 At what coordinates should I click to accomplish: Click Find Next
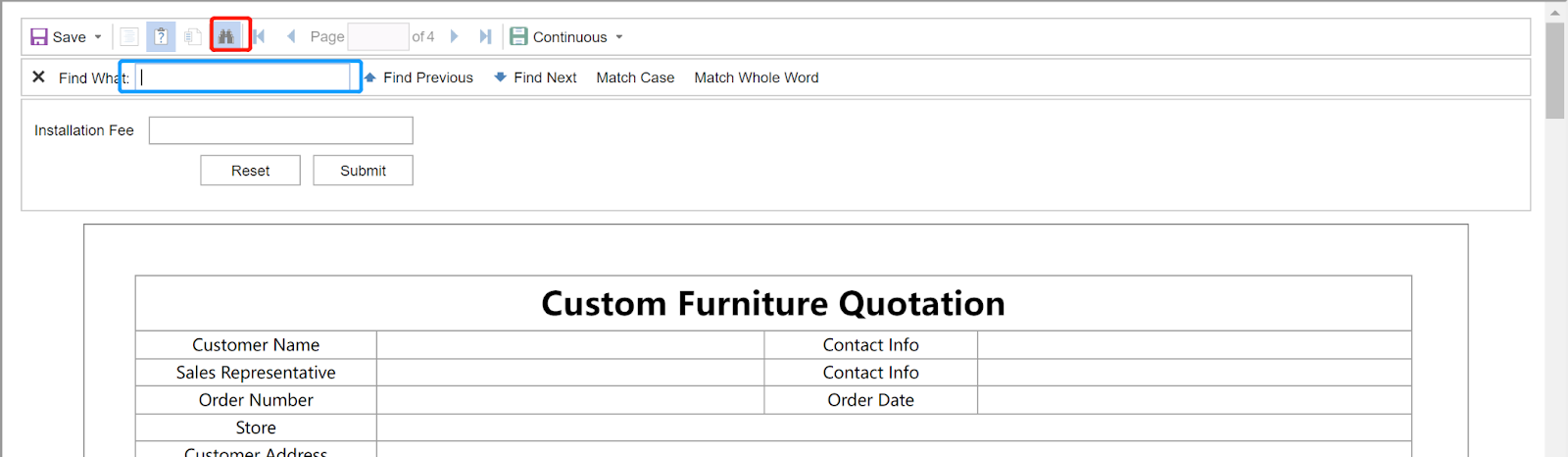[x=536, y=77]
